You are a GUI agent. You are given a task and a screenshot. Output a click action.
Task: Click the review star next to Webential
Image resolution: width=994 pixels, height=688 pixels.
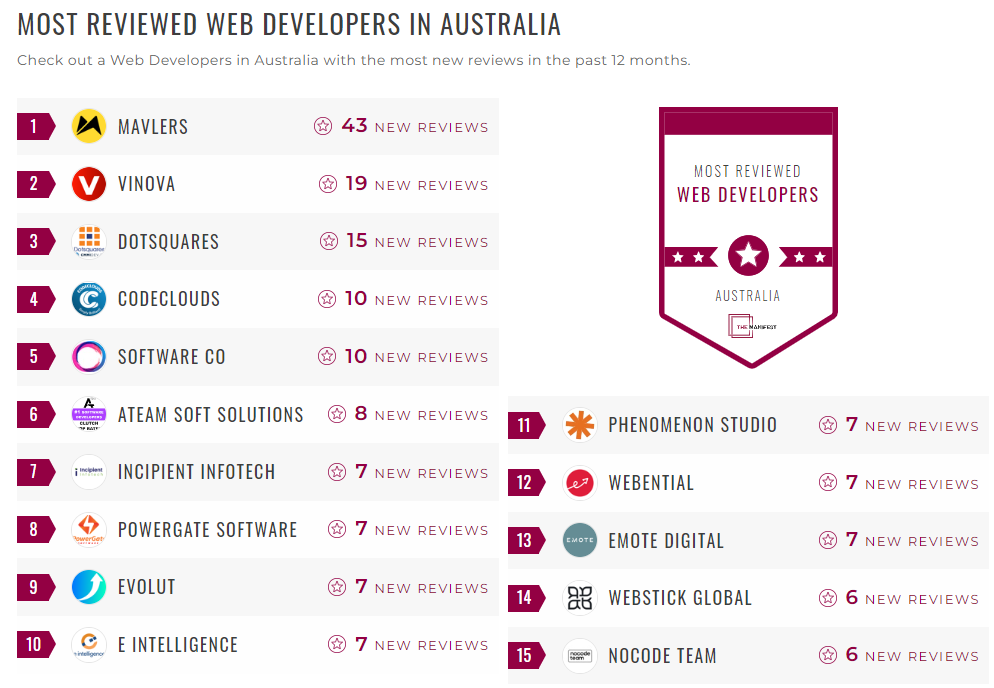pyautogui.click(x=828, y=483)
